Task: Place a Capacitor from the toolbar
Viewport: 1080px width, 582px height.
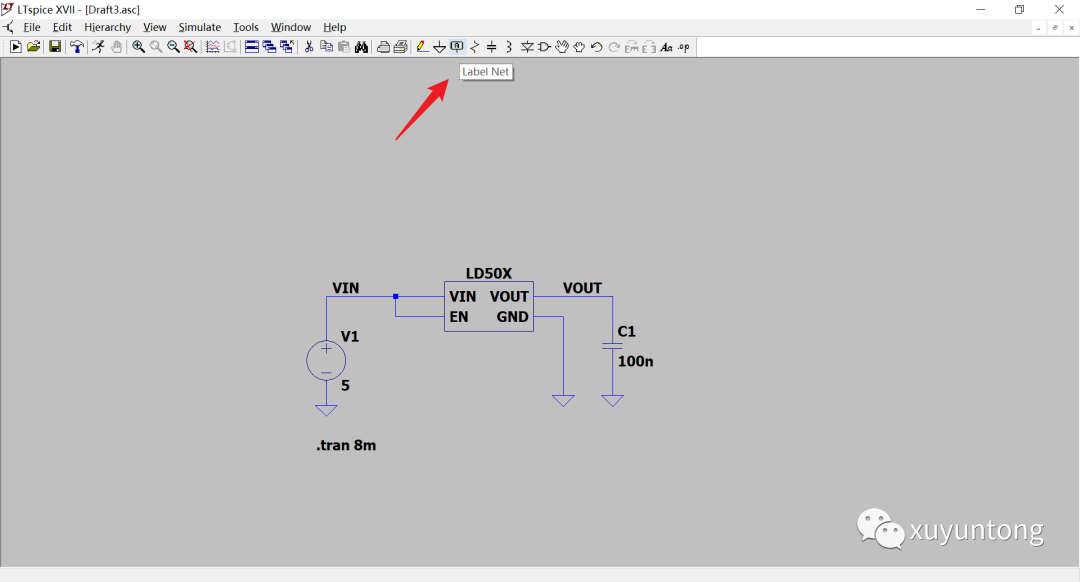Action: tap(492, 47)
